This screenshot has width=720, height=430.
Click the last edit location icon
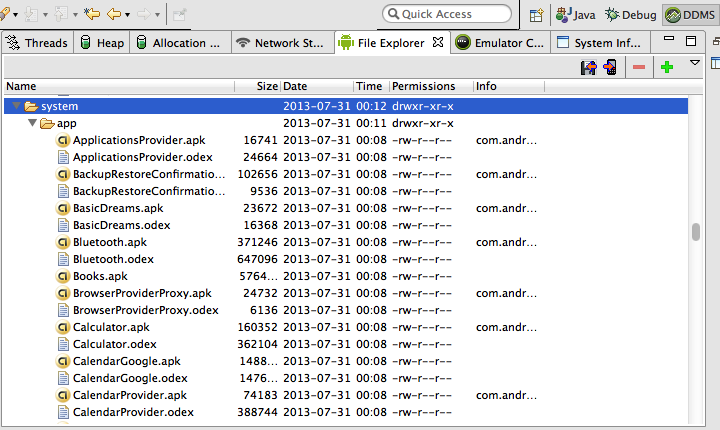tap(92, 14)
